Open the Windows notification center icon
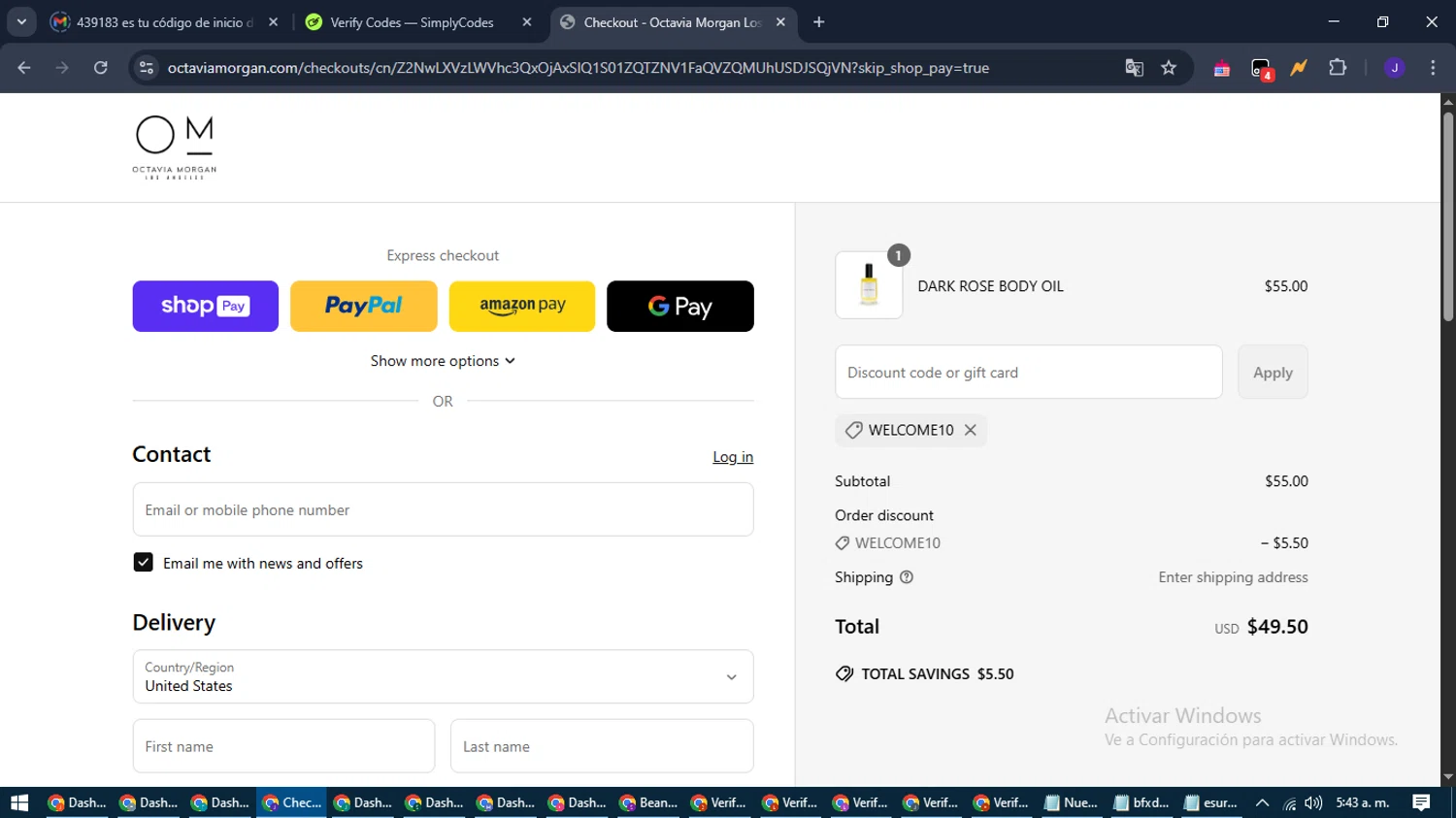This screenshot has width=1456, height=818. click(x=1421, y=802)
